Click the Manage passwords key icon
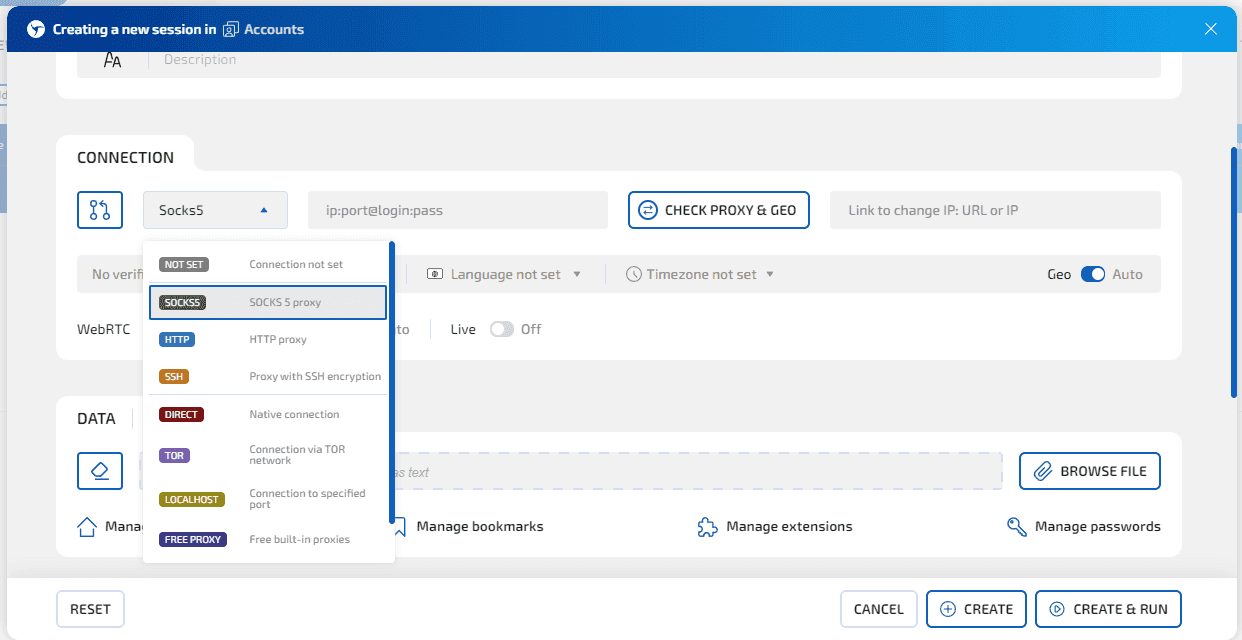Viewport: 1242px width, 640px height. (1016, 525)
